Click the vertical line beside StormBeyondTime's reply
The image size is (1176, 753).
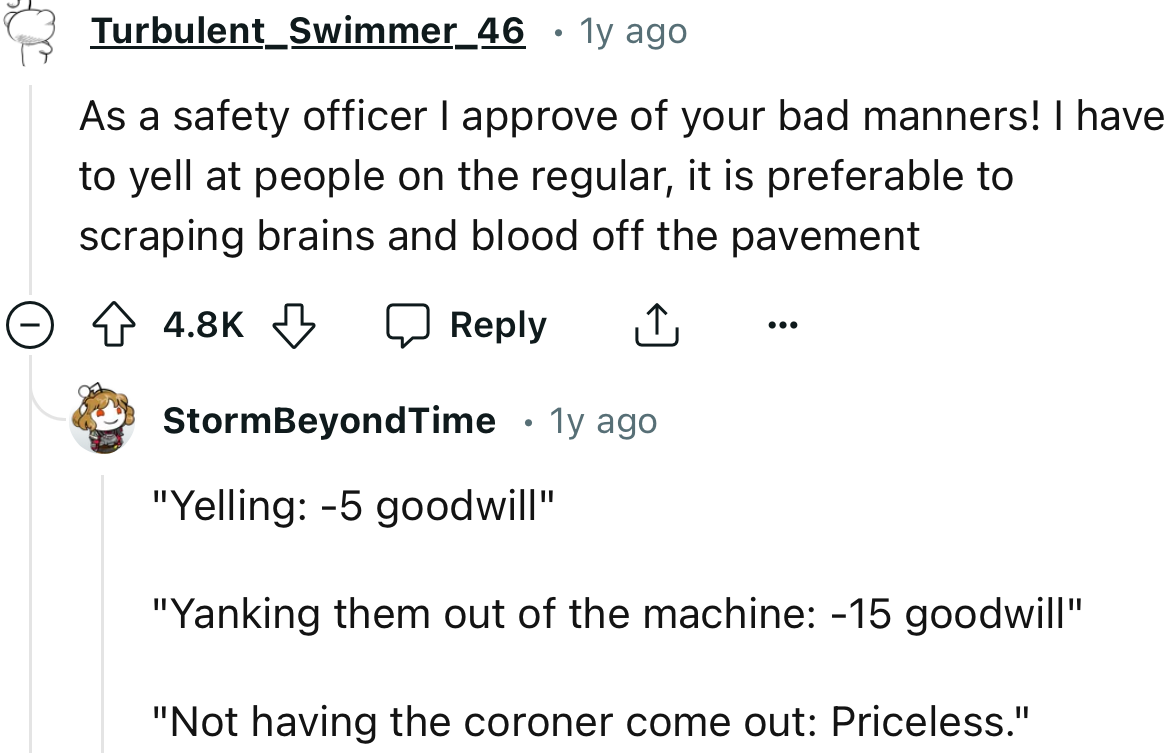104,610
